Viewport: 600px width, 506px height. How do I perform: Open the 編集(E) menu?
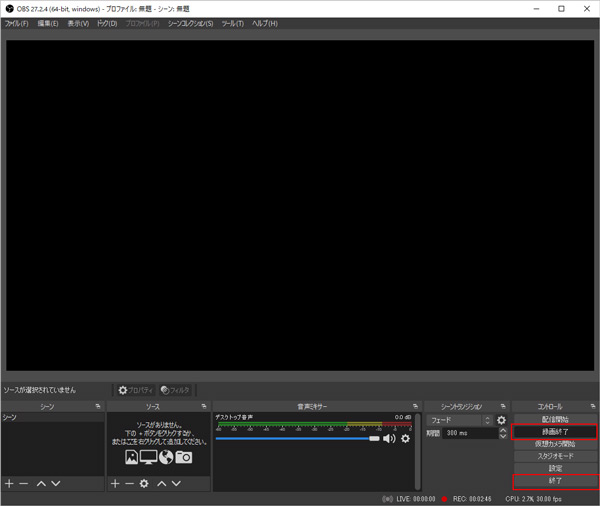click(x=48, y=23)
